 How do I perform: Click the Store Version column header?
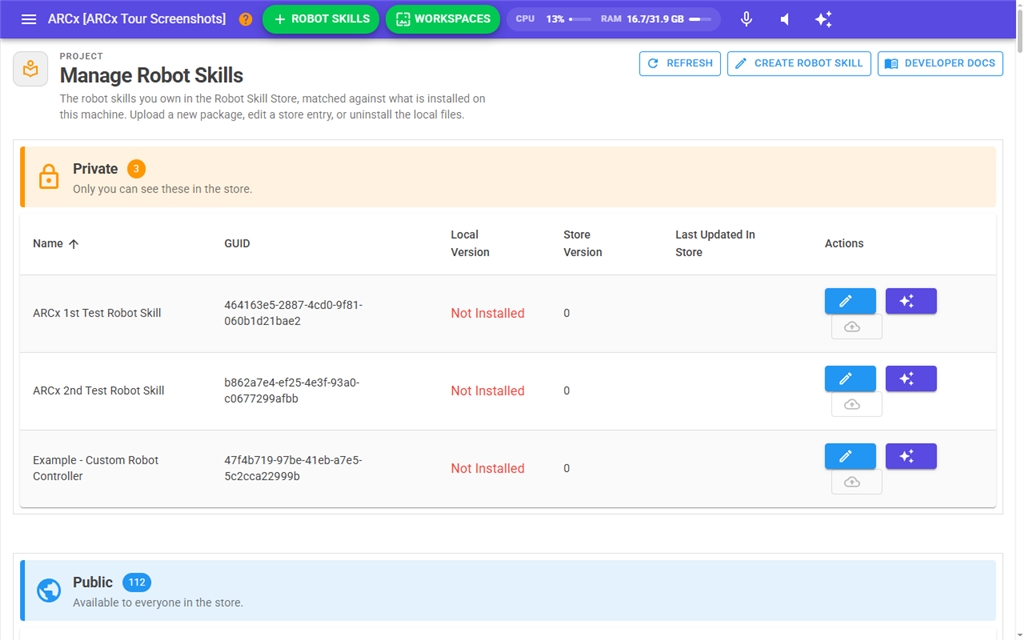(583, 243)
